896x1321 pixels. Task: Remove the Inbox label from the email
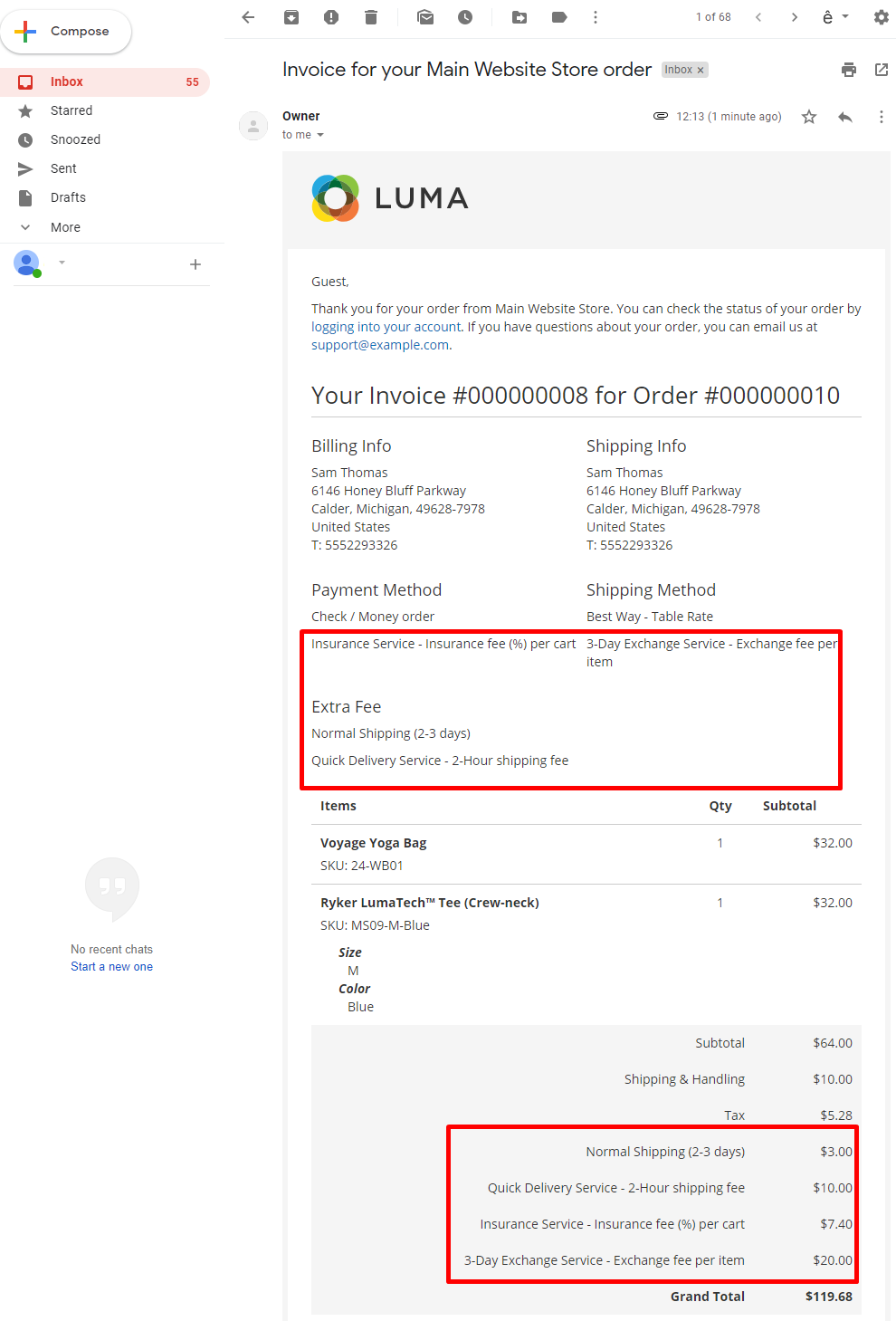point(701,71)
